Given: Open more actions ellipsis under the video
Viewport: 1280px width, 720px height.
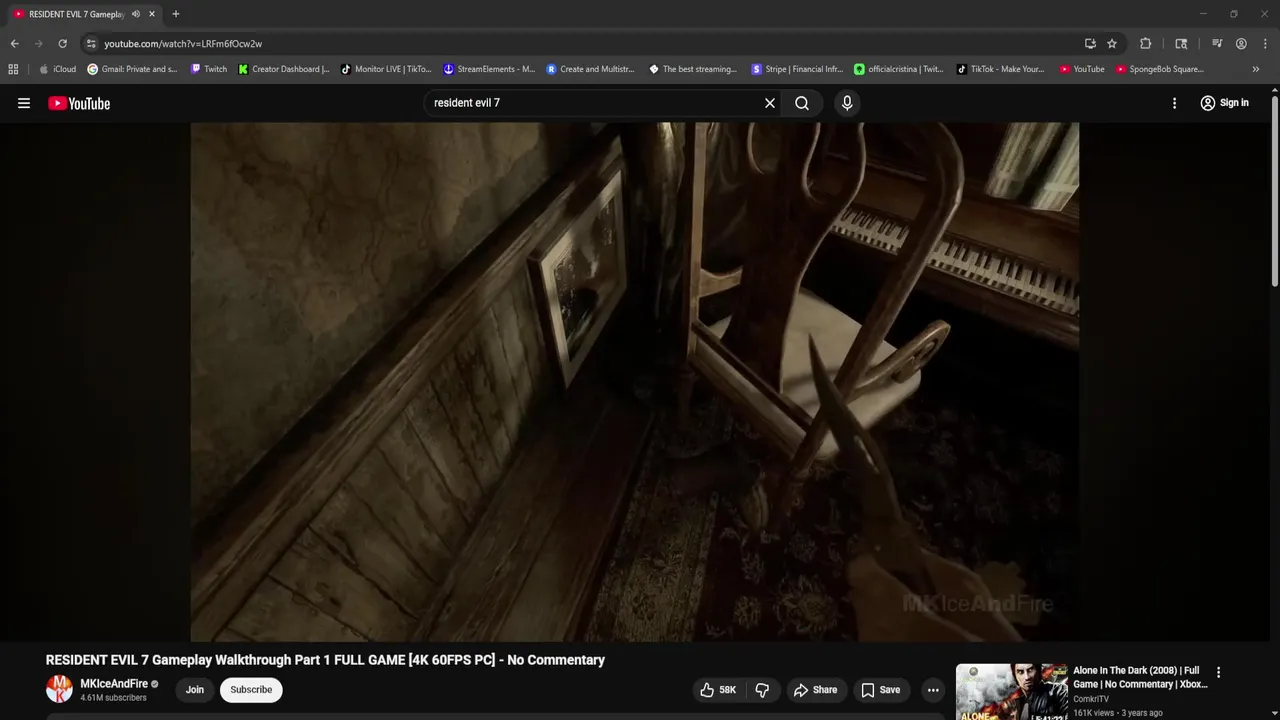Looking at the screenshot, I should [x=933, y=690].
